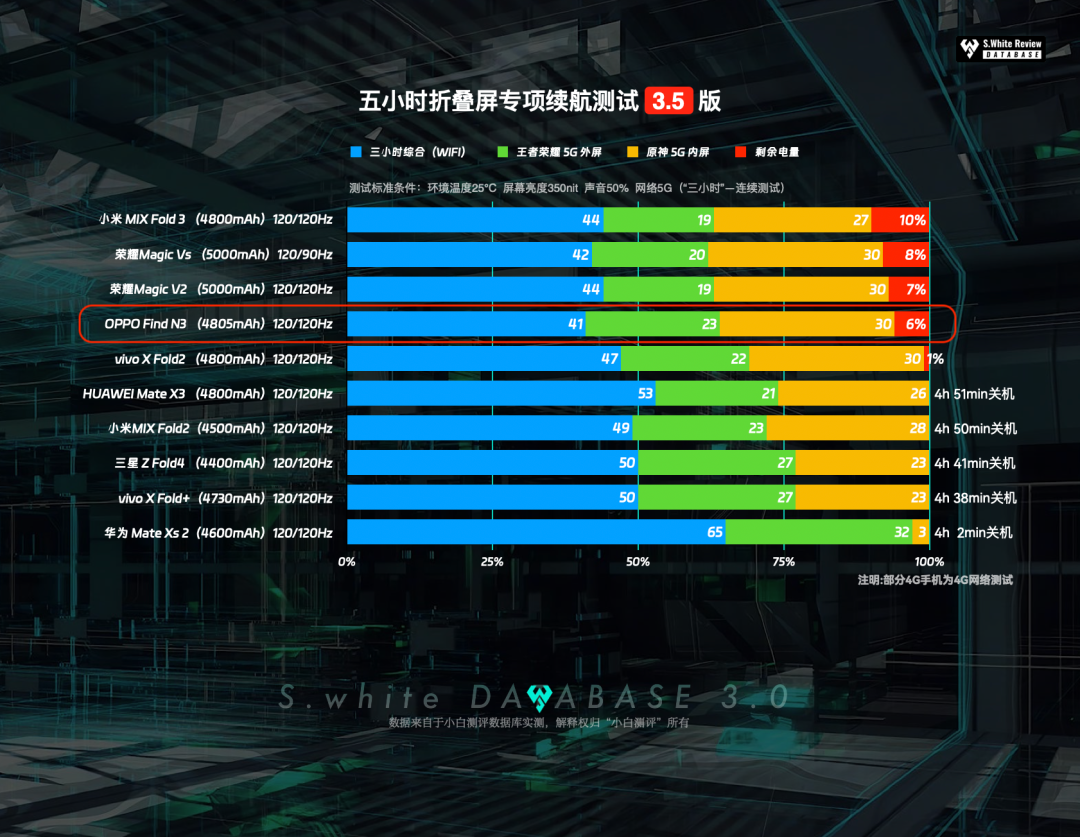Click the 4h 41min关机 shutdown label
This screenshot has height=837, width=1080.
[x=975, y=463]
